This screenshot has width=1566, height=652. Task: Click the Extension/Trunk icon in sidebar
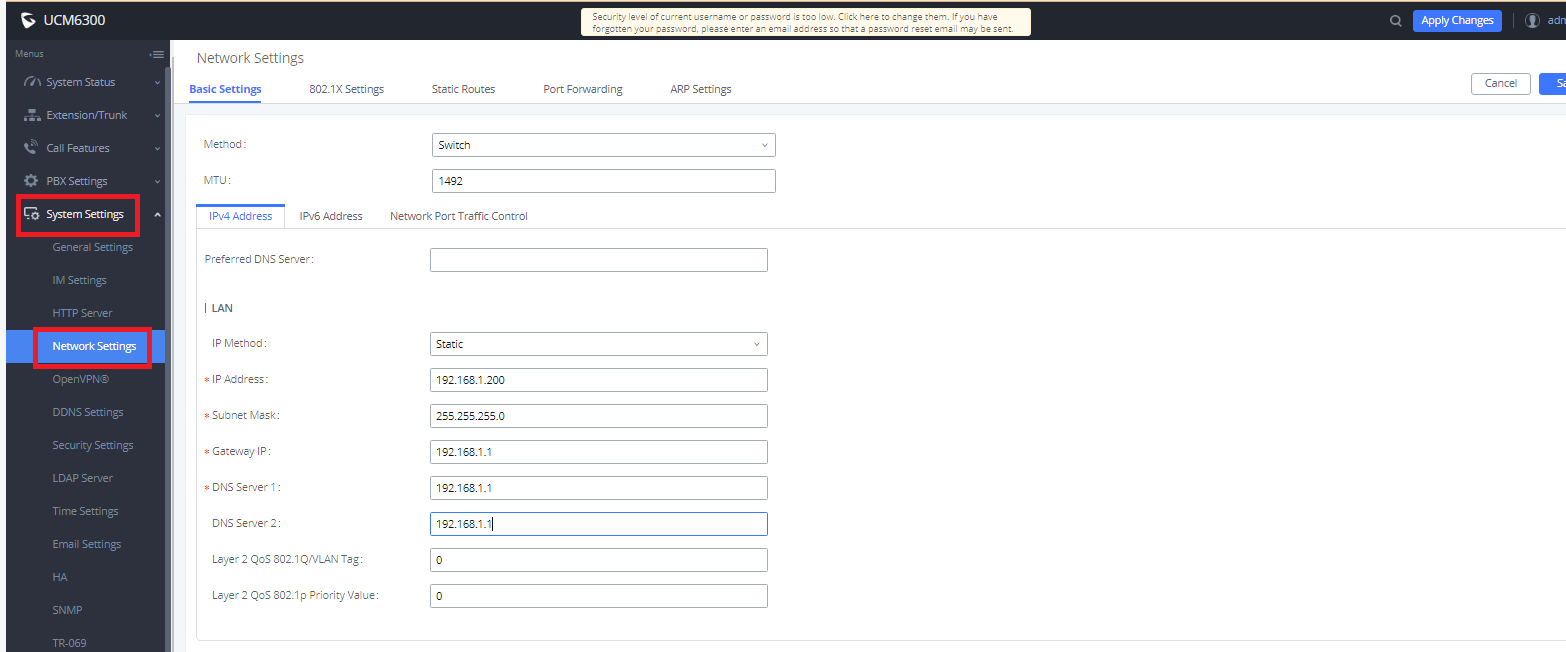pos(32,115)
